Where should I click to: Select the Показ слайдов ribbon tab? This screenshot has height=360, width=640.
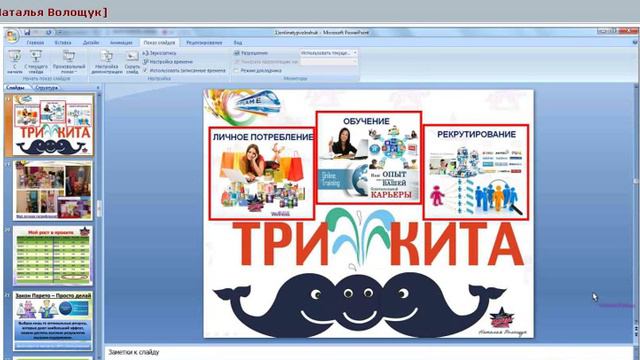(159, 42)
